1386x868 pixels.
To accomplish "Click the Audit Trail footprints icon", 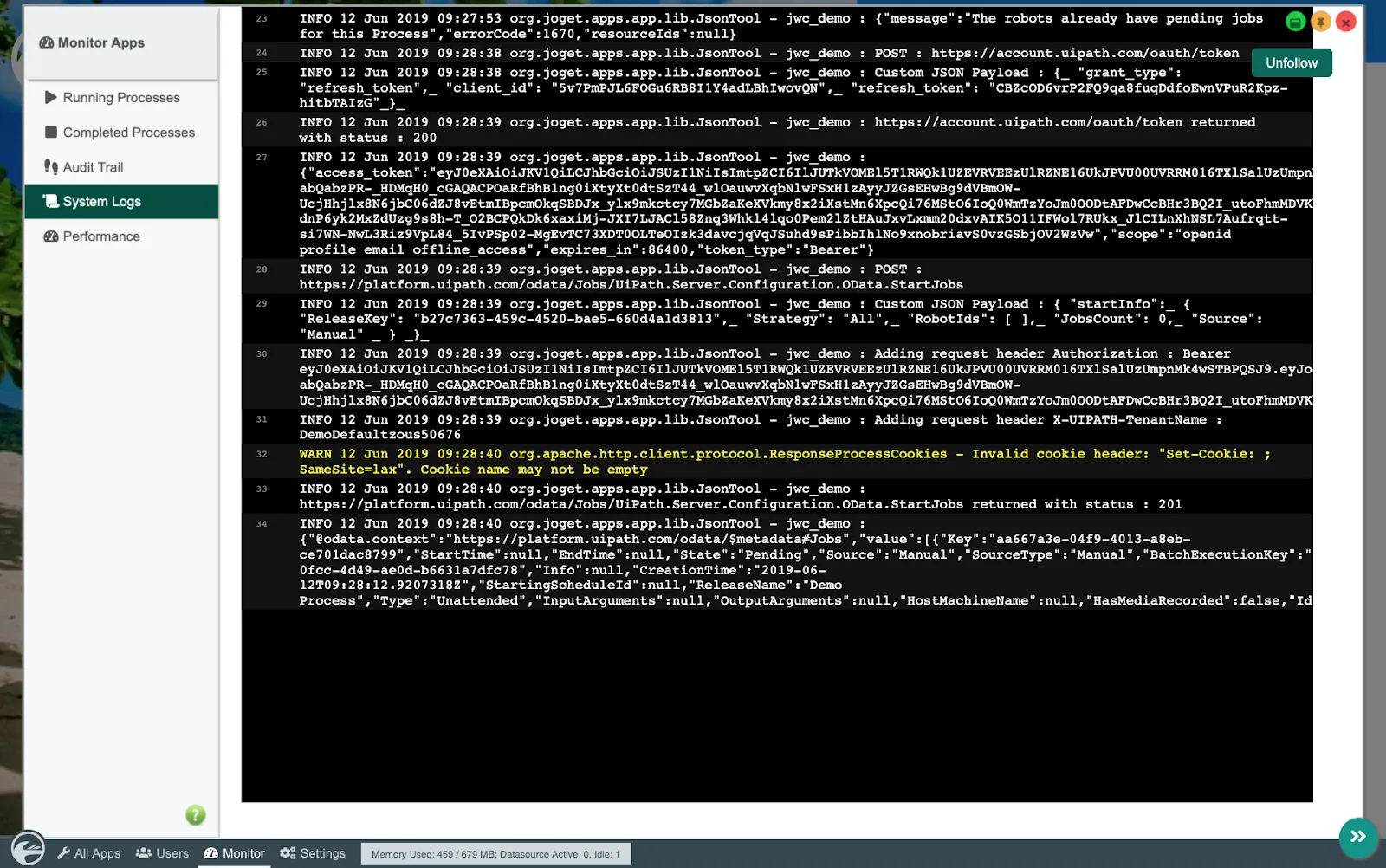I will [x=51, y=166].
